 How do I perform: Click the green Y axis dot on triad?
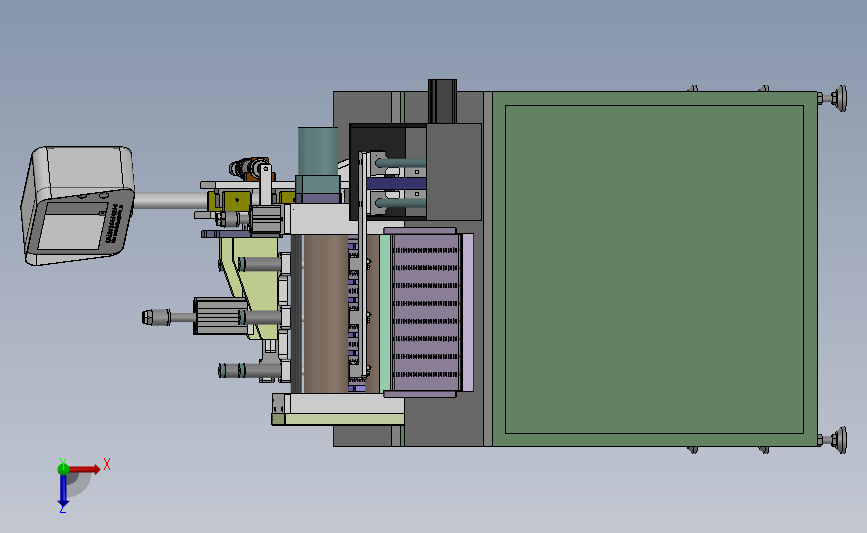click(63, 469)
